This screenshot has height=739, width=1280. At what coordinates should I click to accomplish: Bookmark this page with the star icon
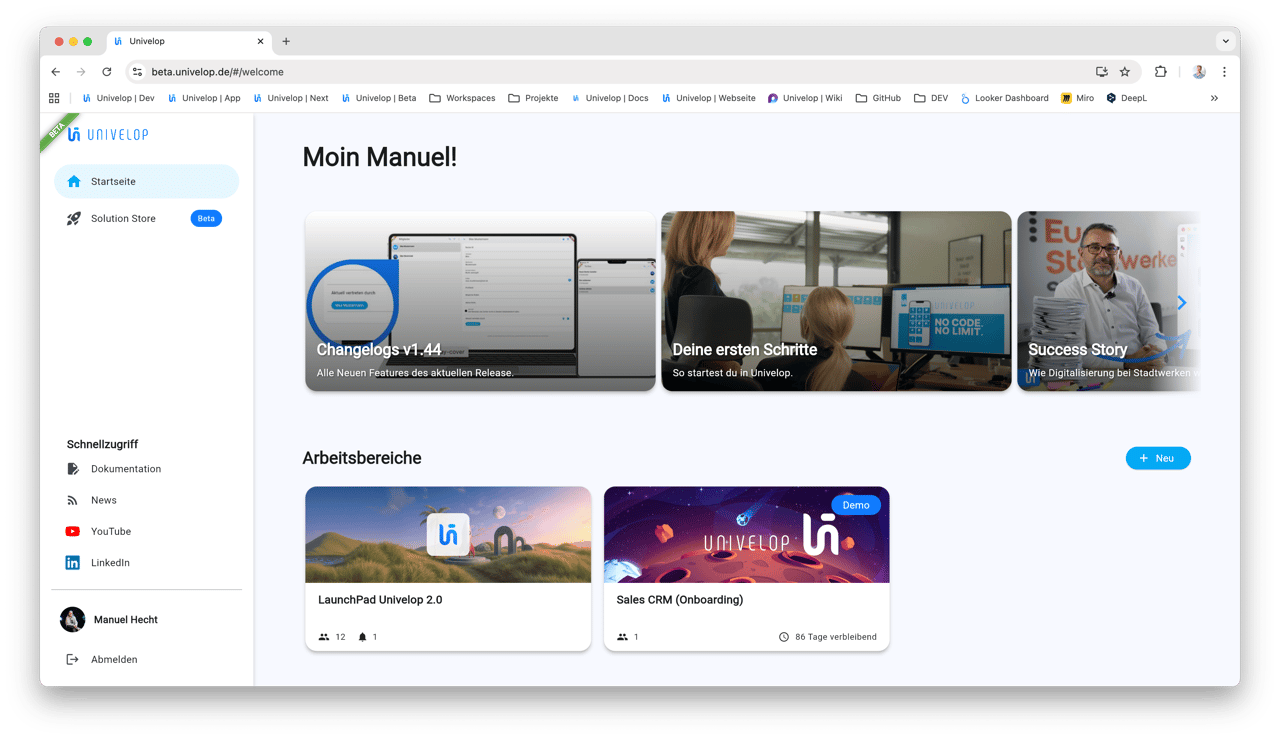pyautogui.click(x=1125, y=72)
